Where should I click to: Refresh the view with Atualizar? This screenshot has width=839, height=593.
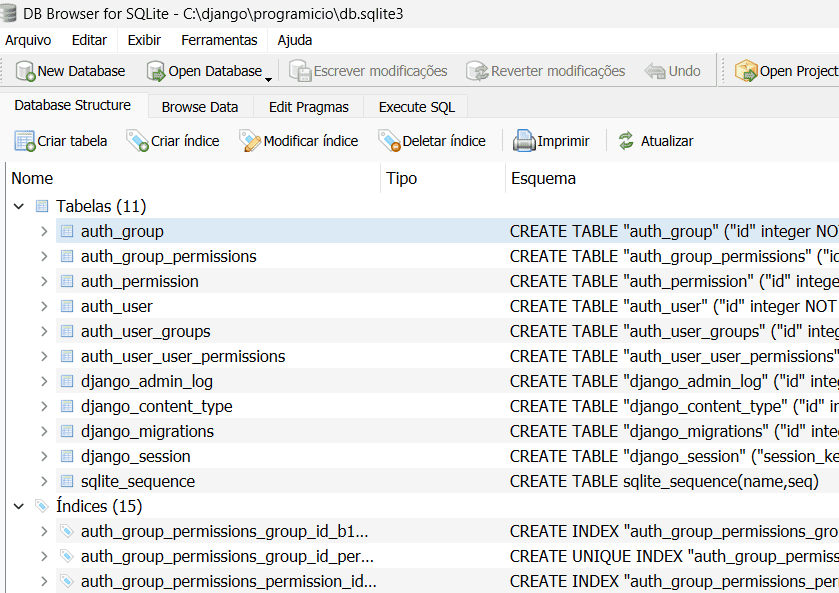[627, 141]
